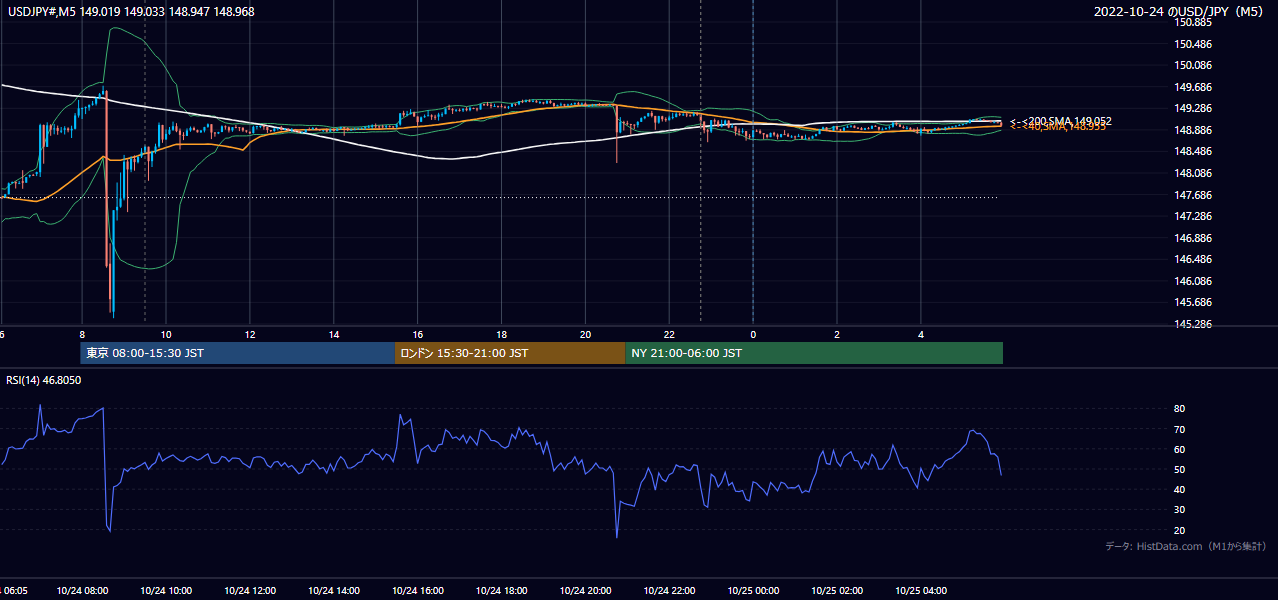Click bottom time label 10/25 04:00

click(922, 591)
